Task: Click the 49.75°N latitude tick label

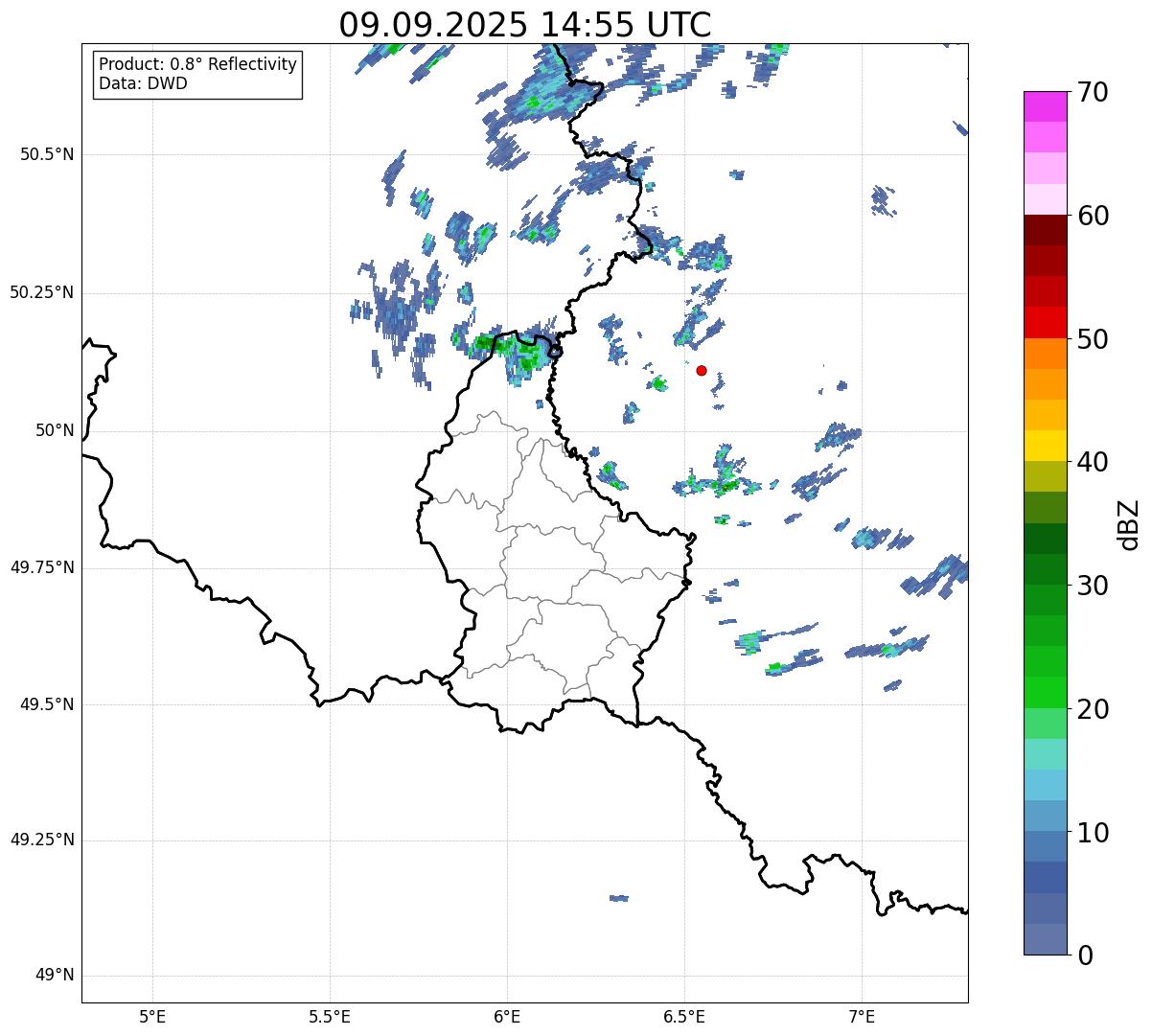Action: pos(42,567)
